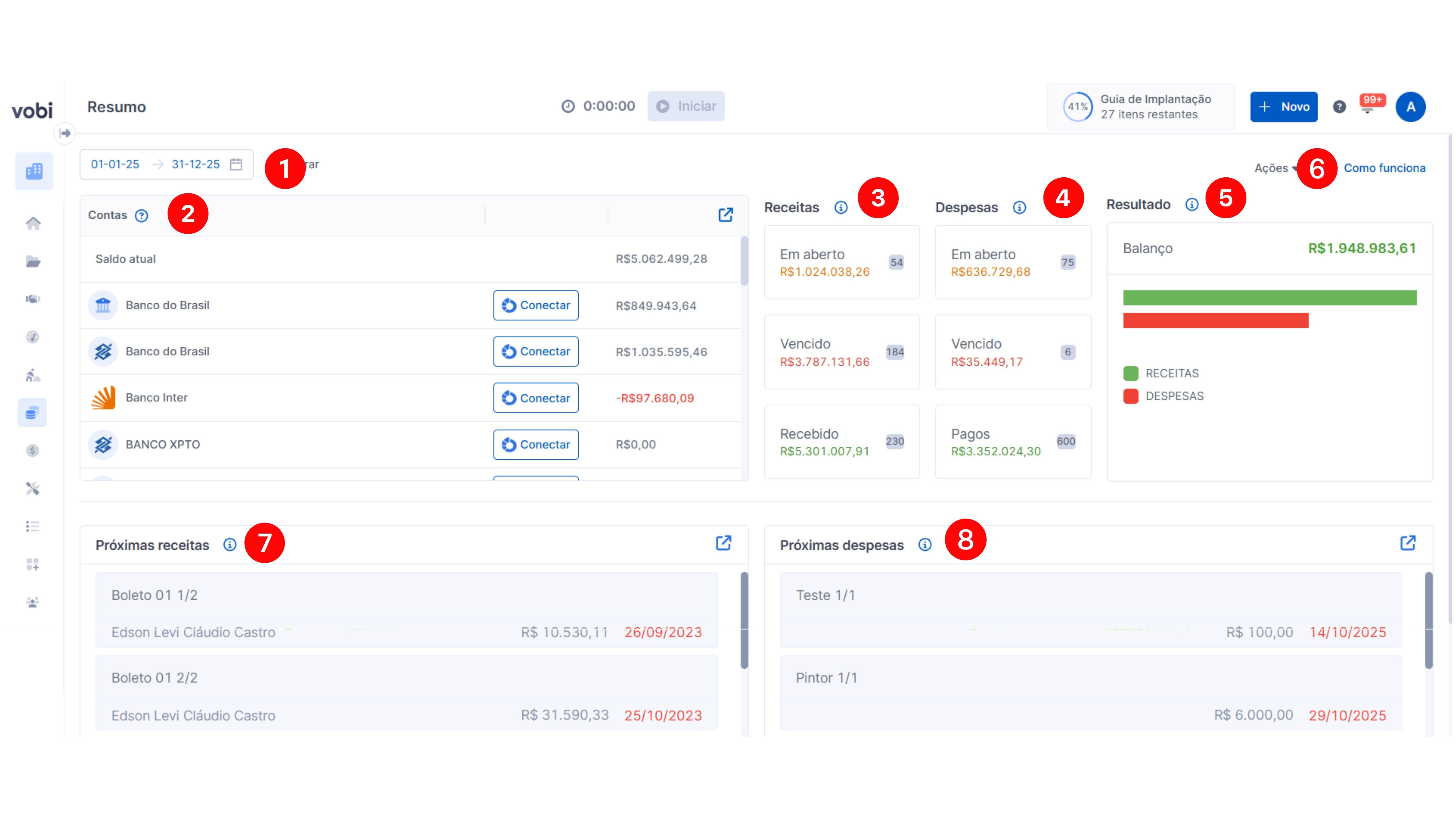This screenshot has height=819, width=1456.
Task: Expand the sidebar with arrow toggle
Action: 65,133
